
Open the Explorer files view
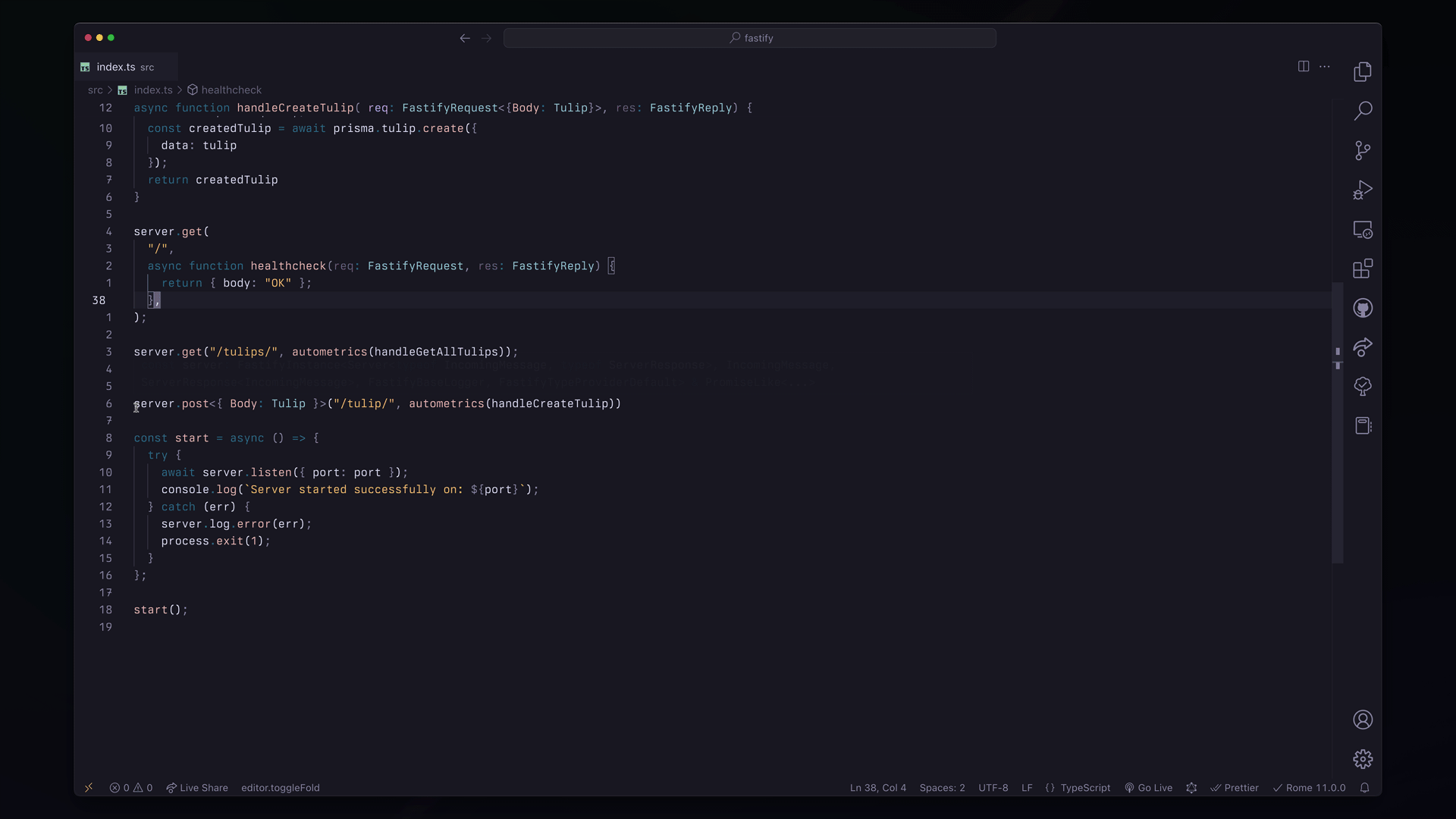click(1363, 72)
